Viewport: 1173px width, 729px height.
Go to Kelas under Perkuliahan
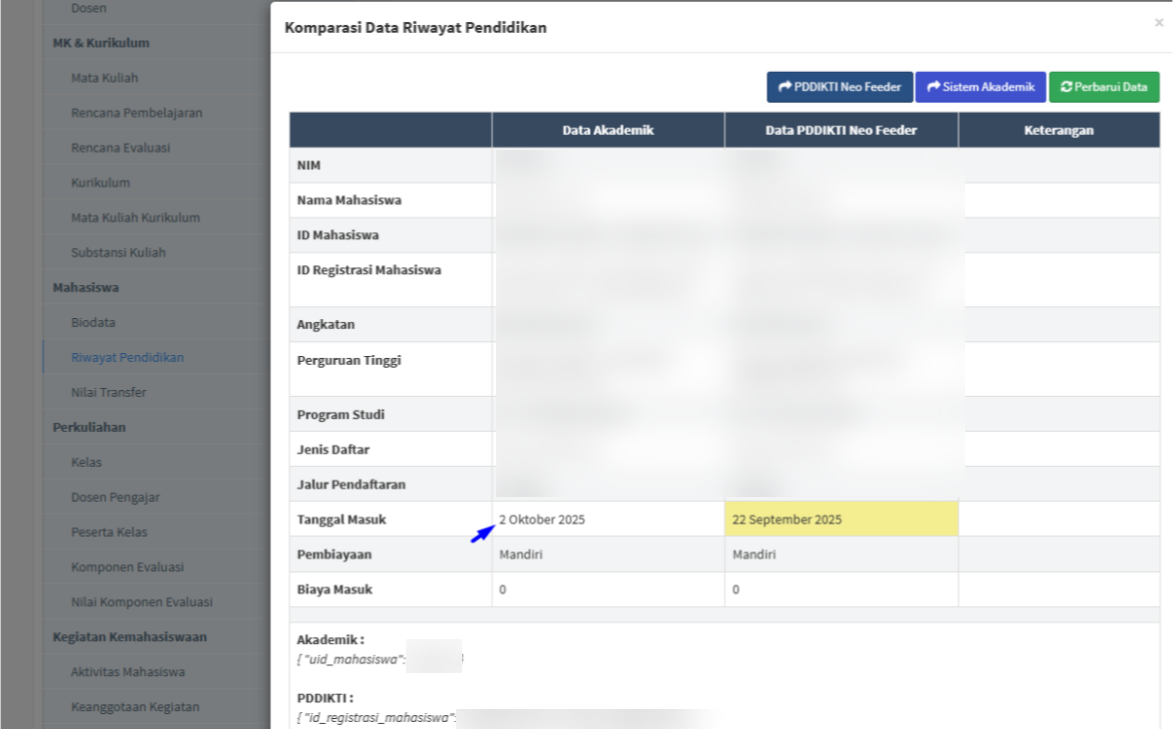click(x=86, y=463)
